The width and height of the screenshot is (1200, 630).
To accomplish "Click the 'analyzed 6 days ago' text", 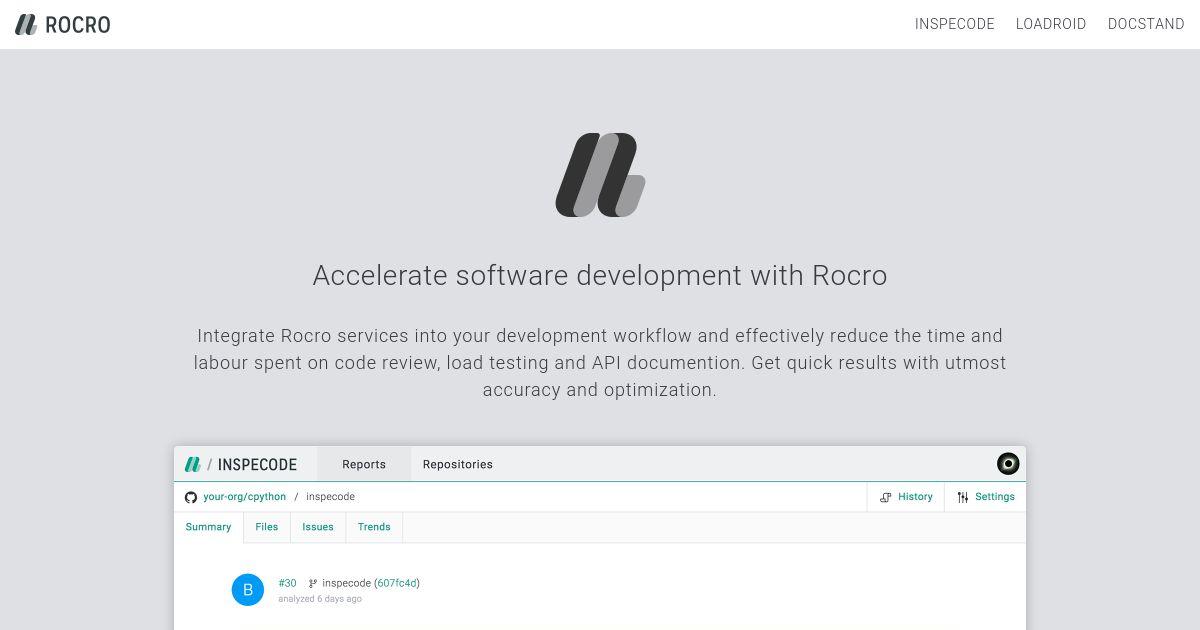I will coord(320,599).
